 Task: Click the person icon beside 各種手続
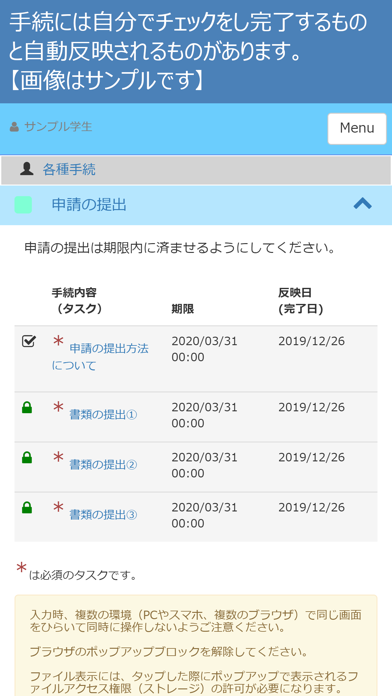tap(27, 169)
